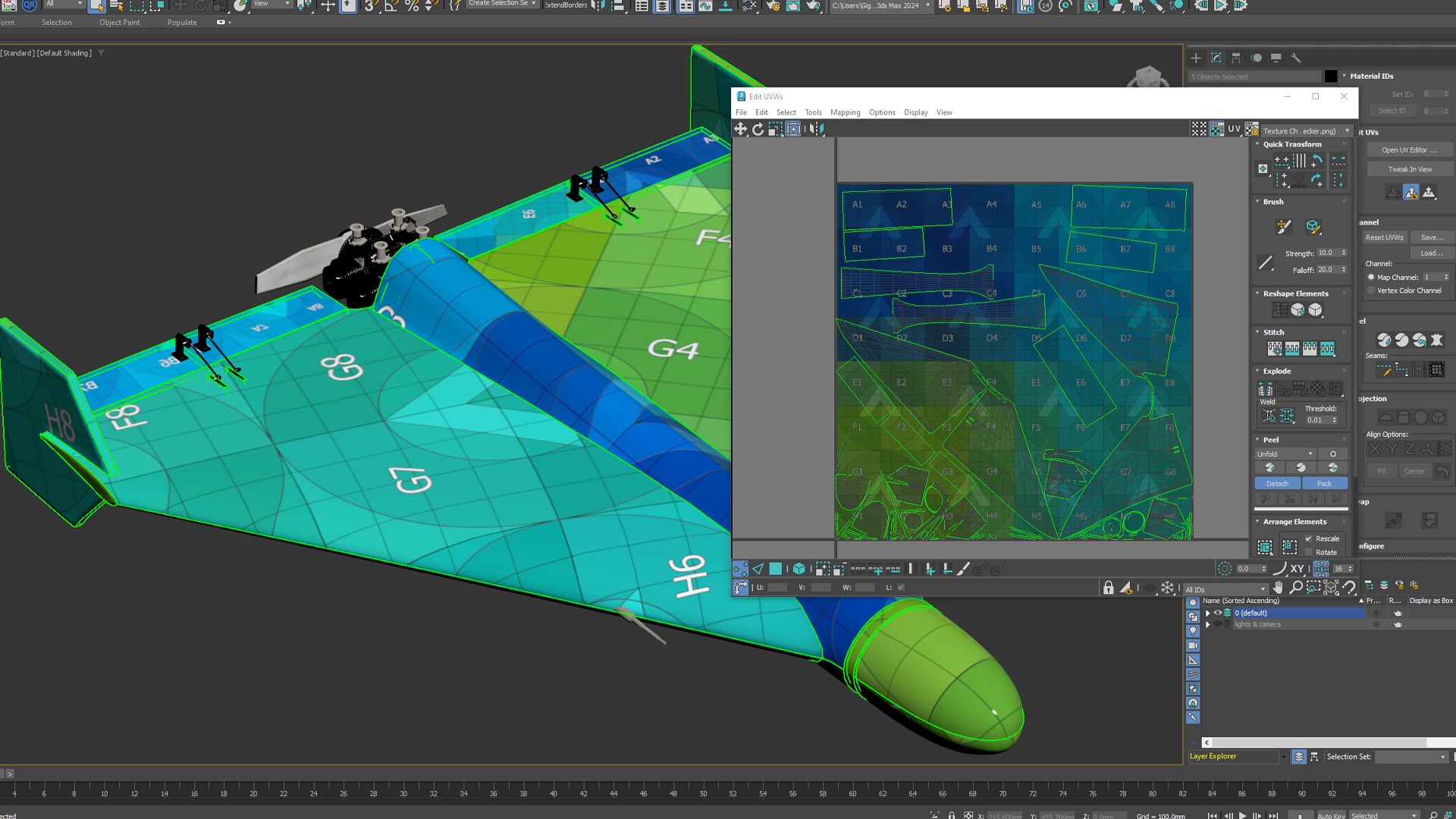Click the Freeze Selected snowflake icon
Viewport: 1456px width, 819px height.
1167,588
